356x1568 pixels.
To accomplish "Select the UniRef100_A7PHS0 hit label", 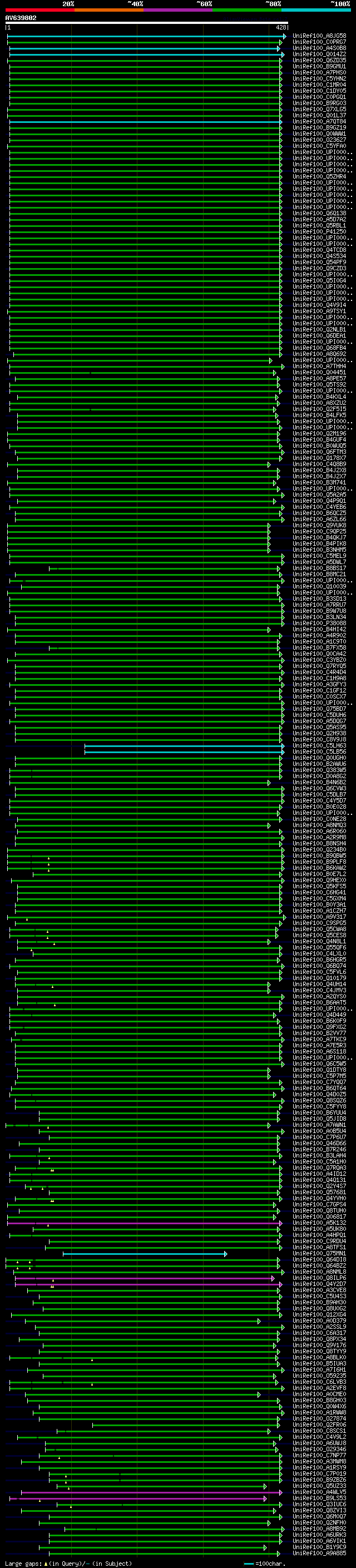I will click(319, 72).
